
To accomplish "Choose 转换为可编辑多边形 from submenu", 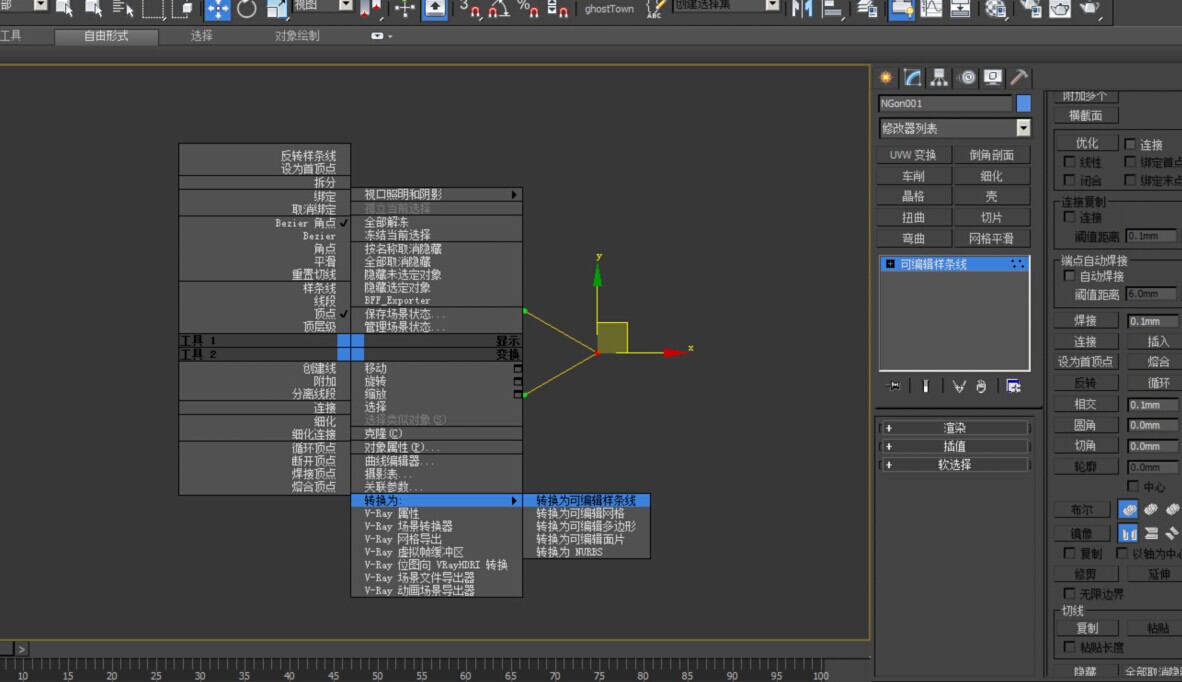I will (x=586, y=526).
